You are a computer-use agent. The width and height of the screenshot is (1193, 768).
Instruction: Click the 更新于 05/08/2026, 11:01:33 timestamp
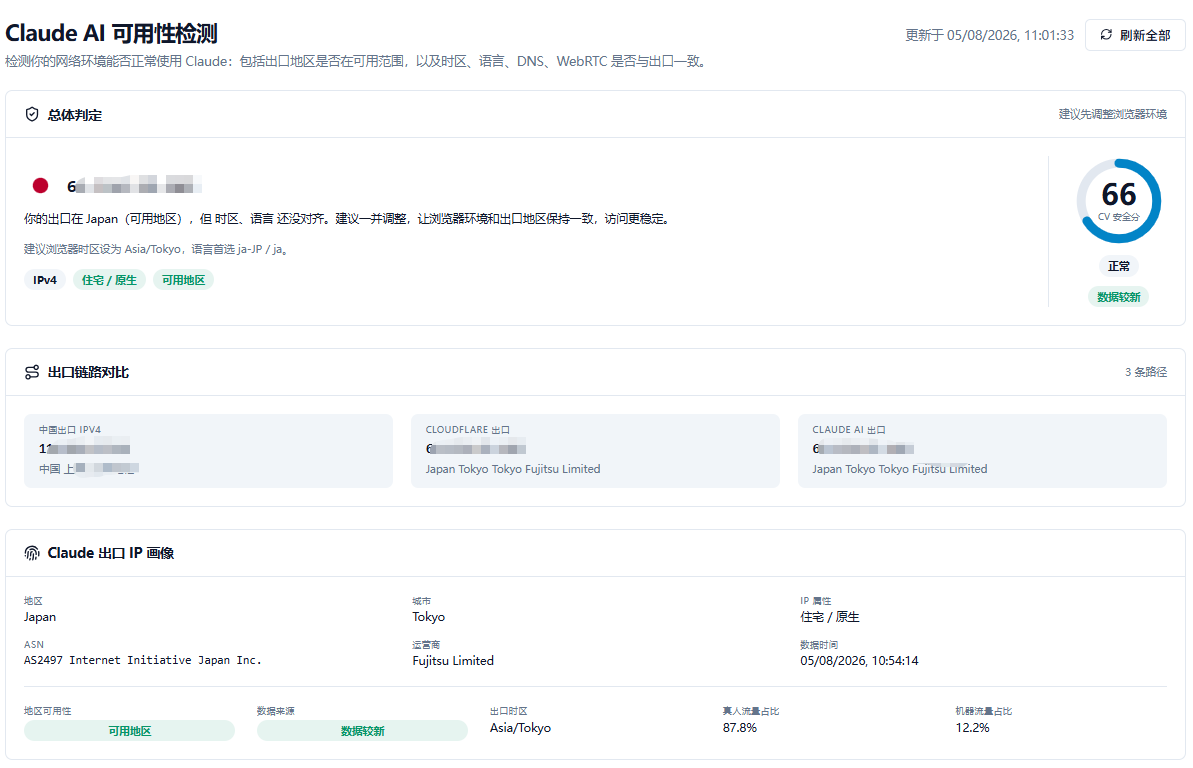(989, 35)
